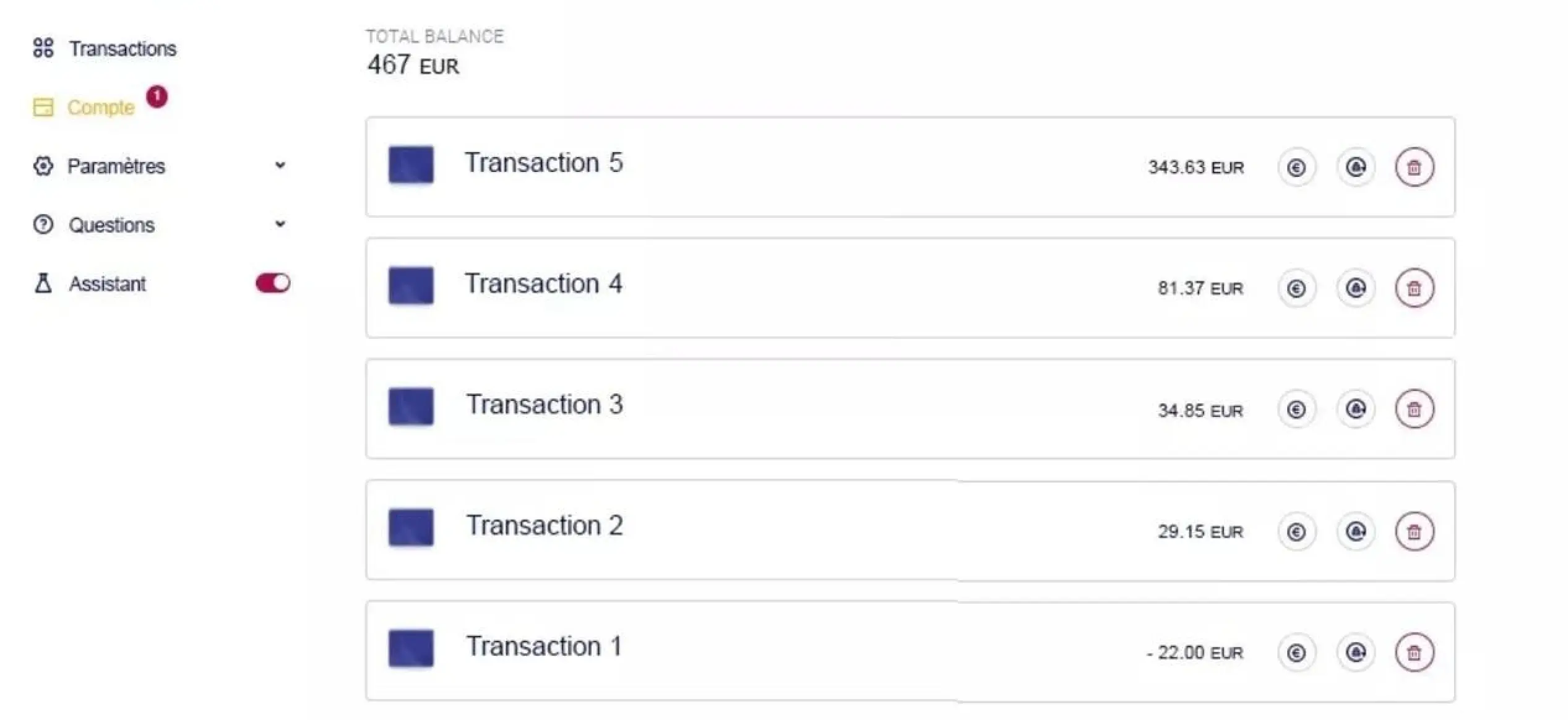Click the blue thumbnail beside Transaction 1
1568x720 pixels.
click(x=411, y=648)
